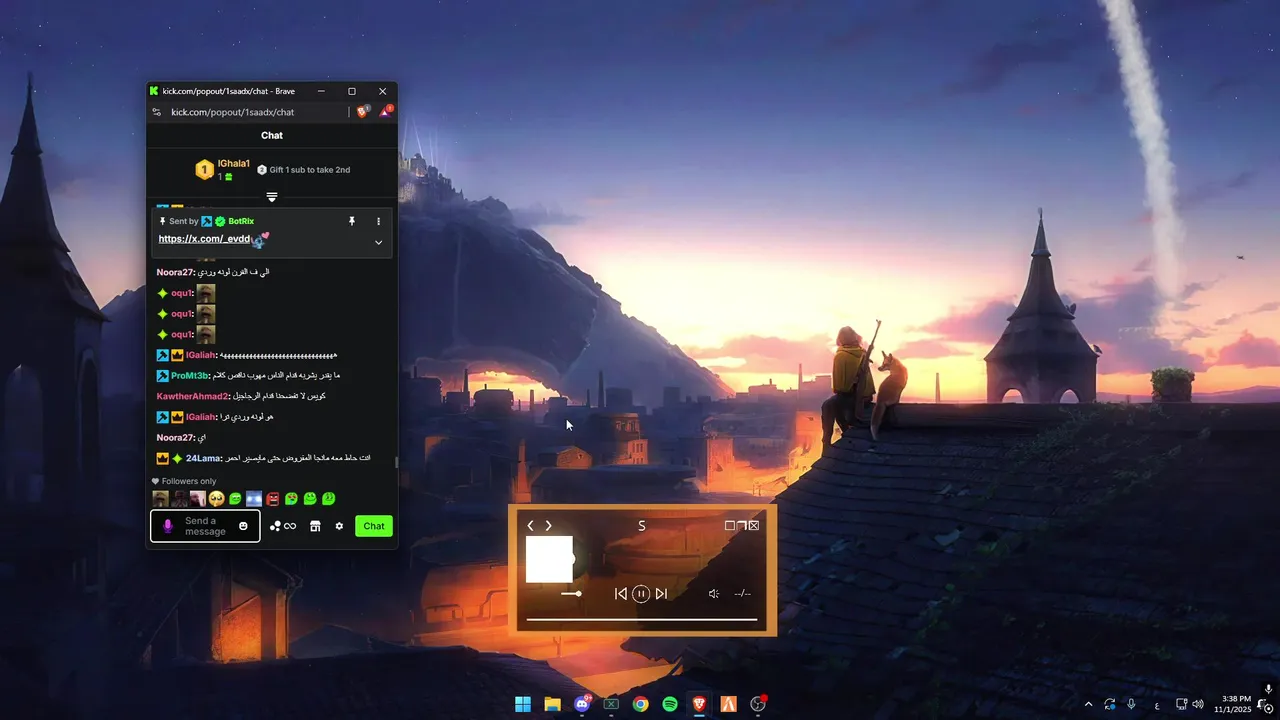Pick the last green emote in quick row

coord(328,498)
